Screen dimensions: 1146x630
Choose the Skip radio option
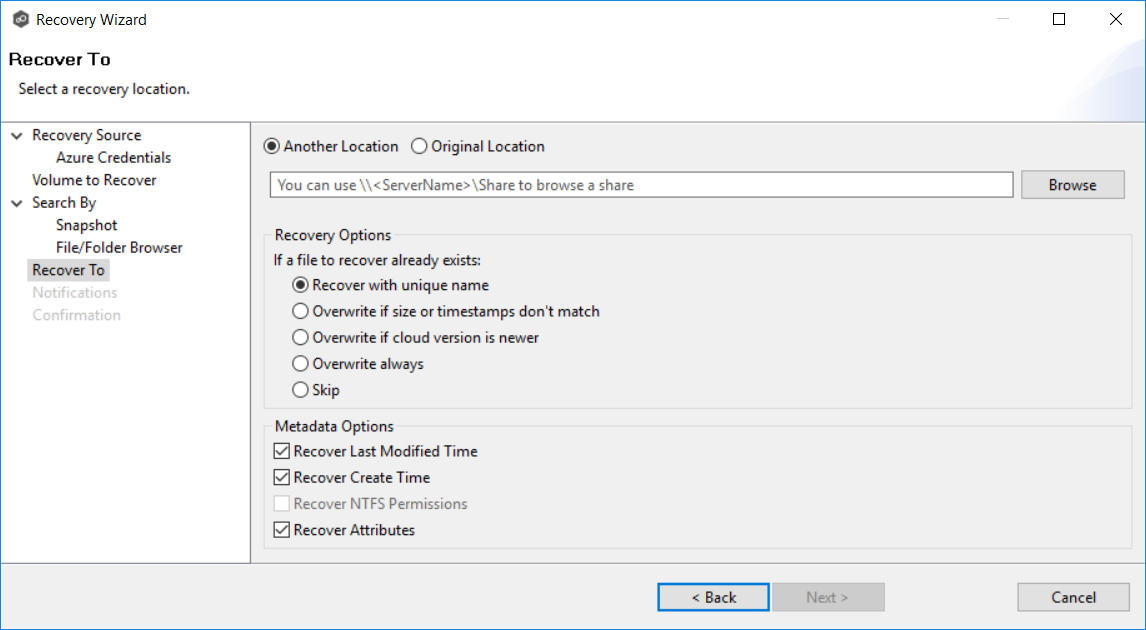[x=300, y=390]
